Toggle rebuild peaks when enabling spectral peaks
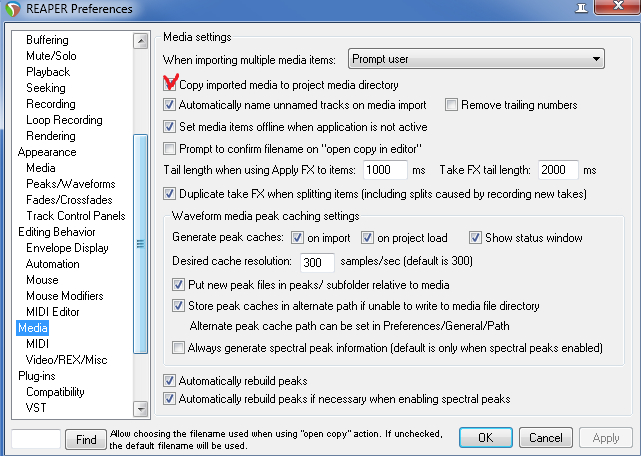Image resolution: width=641 pixels, height=456 pixels. tap(169, 399)
